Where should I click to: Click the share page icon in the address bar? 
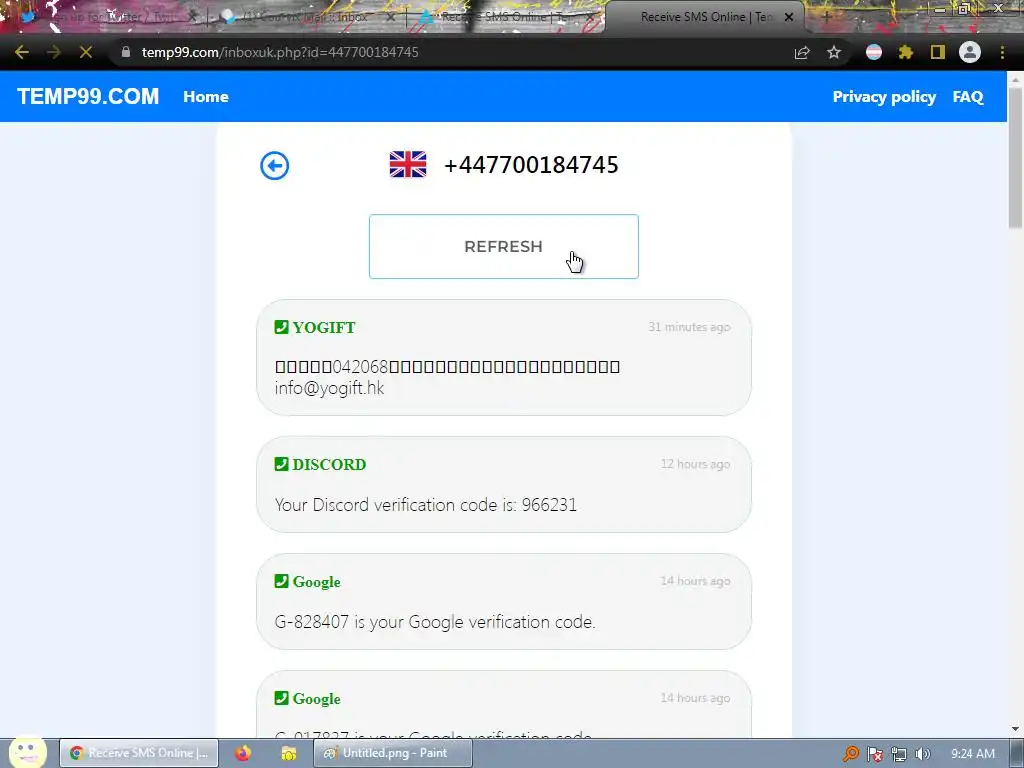(x=802, y=52)
